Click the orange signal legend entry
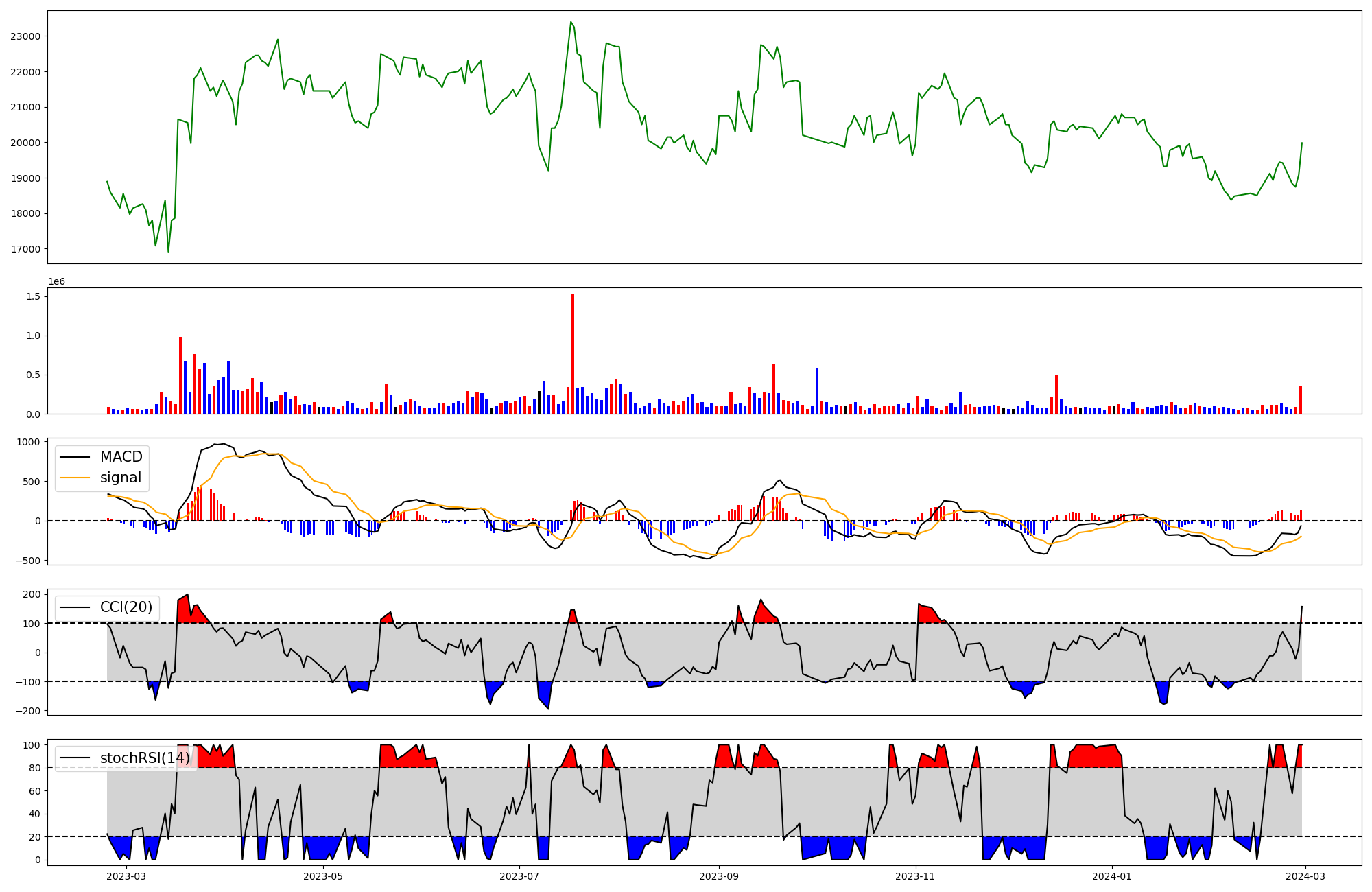Image resolution: width=1372 pixels, height=892 pixels. click(120, 478)
